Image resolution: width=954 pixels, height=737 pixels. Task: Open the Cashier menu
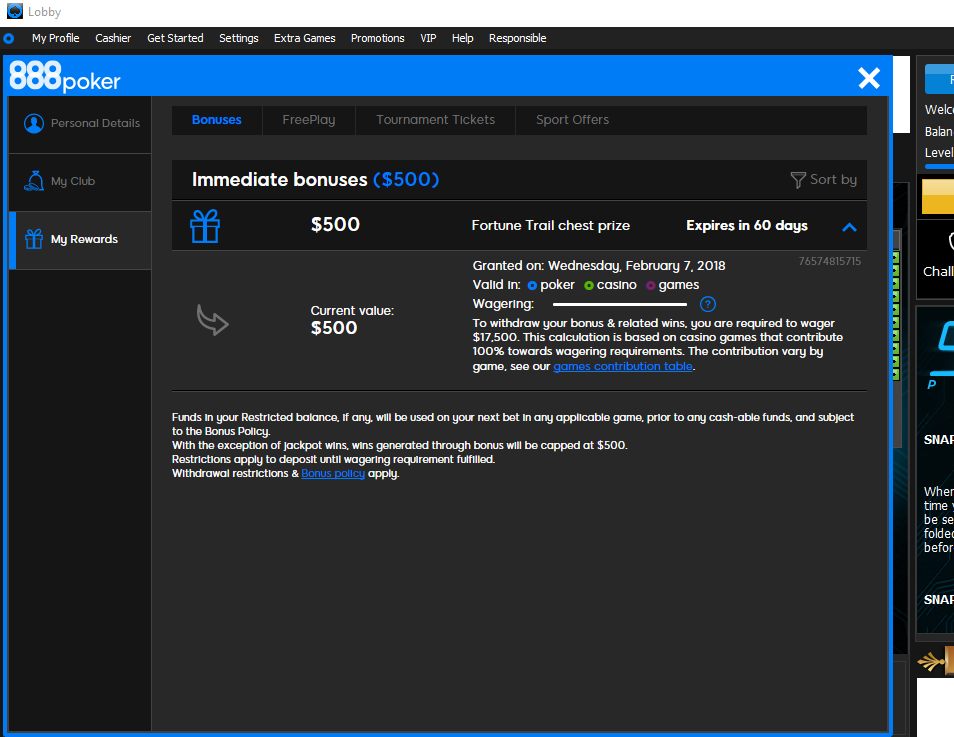tap(113, 38)
